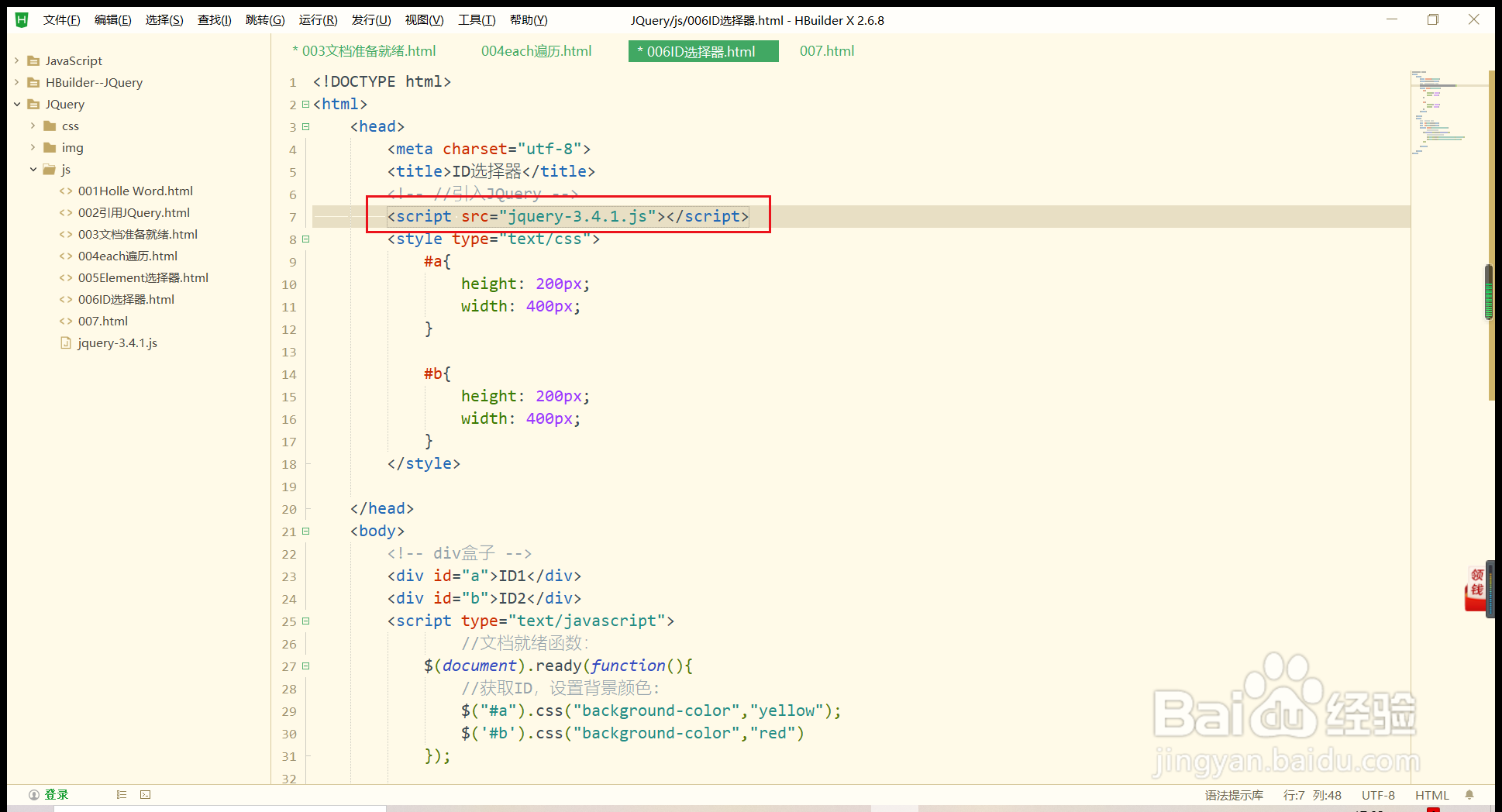Screen dimensions: 1502x812
Task: Select the 006ID选择器.html editor tab
Action: click(x=703, y=51)
